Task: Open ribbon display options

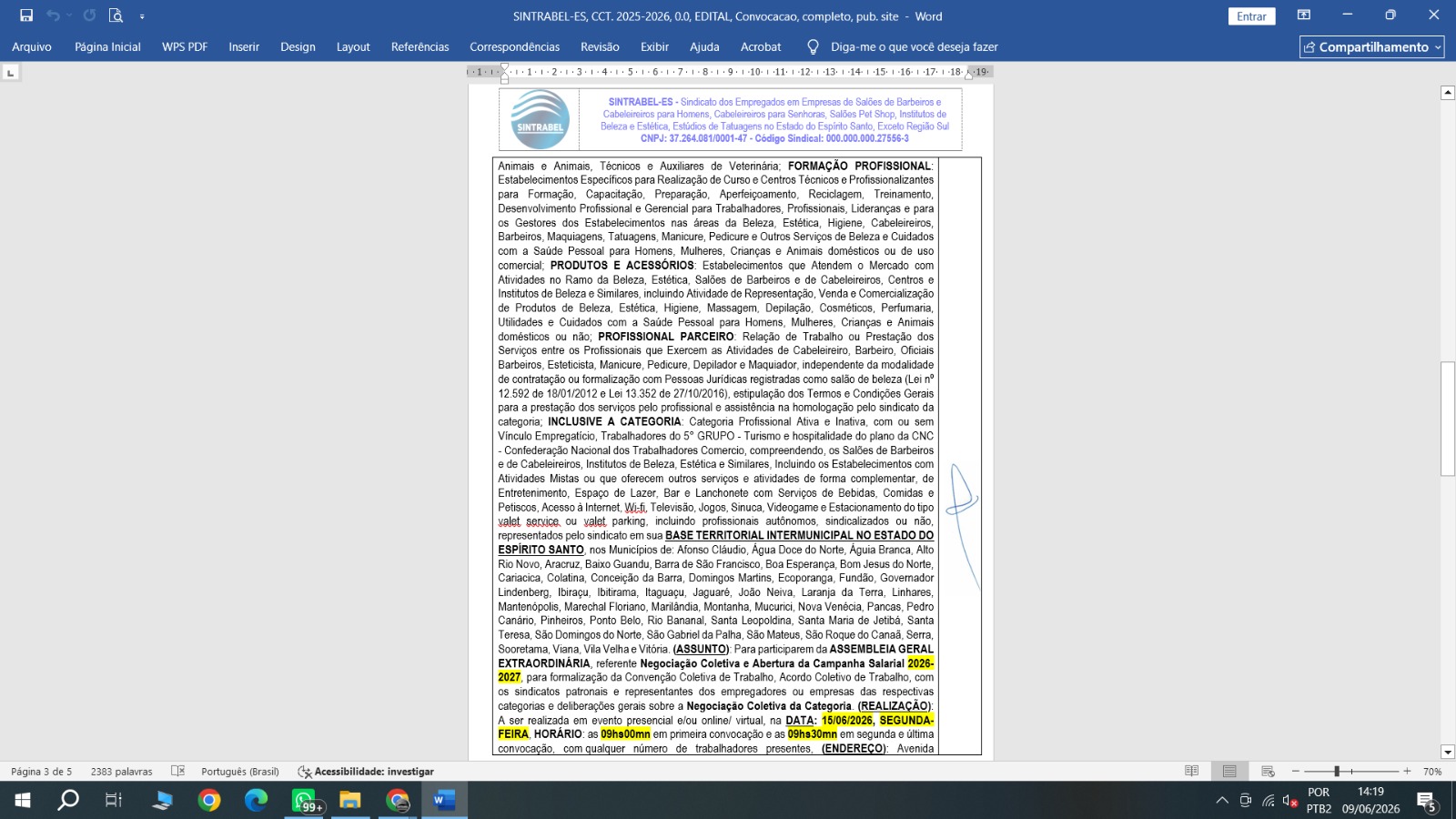Action: click(1304, 15)
